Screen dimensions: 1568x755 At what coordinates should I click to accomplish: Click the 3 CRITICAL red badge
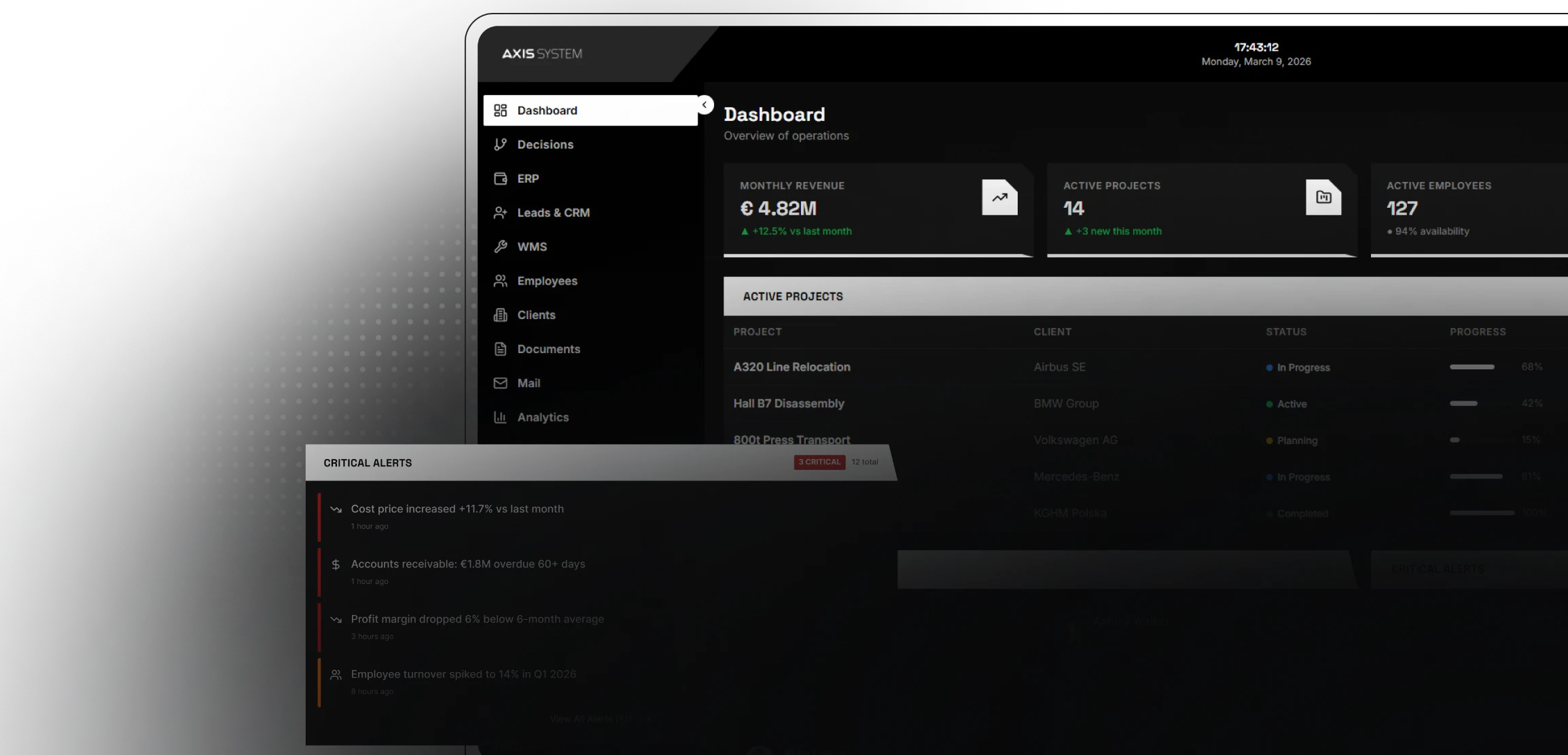(819, 462)
